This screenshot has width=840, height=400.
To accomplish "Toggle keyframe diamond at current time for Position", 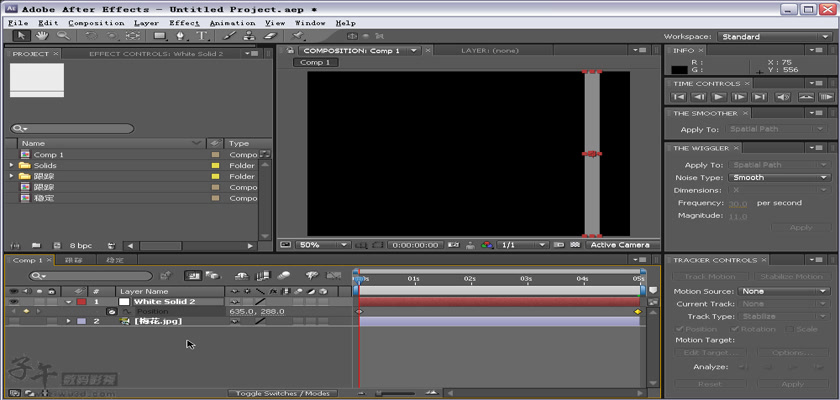I will (x=25, y=311).
